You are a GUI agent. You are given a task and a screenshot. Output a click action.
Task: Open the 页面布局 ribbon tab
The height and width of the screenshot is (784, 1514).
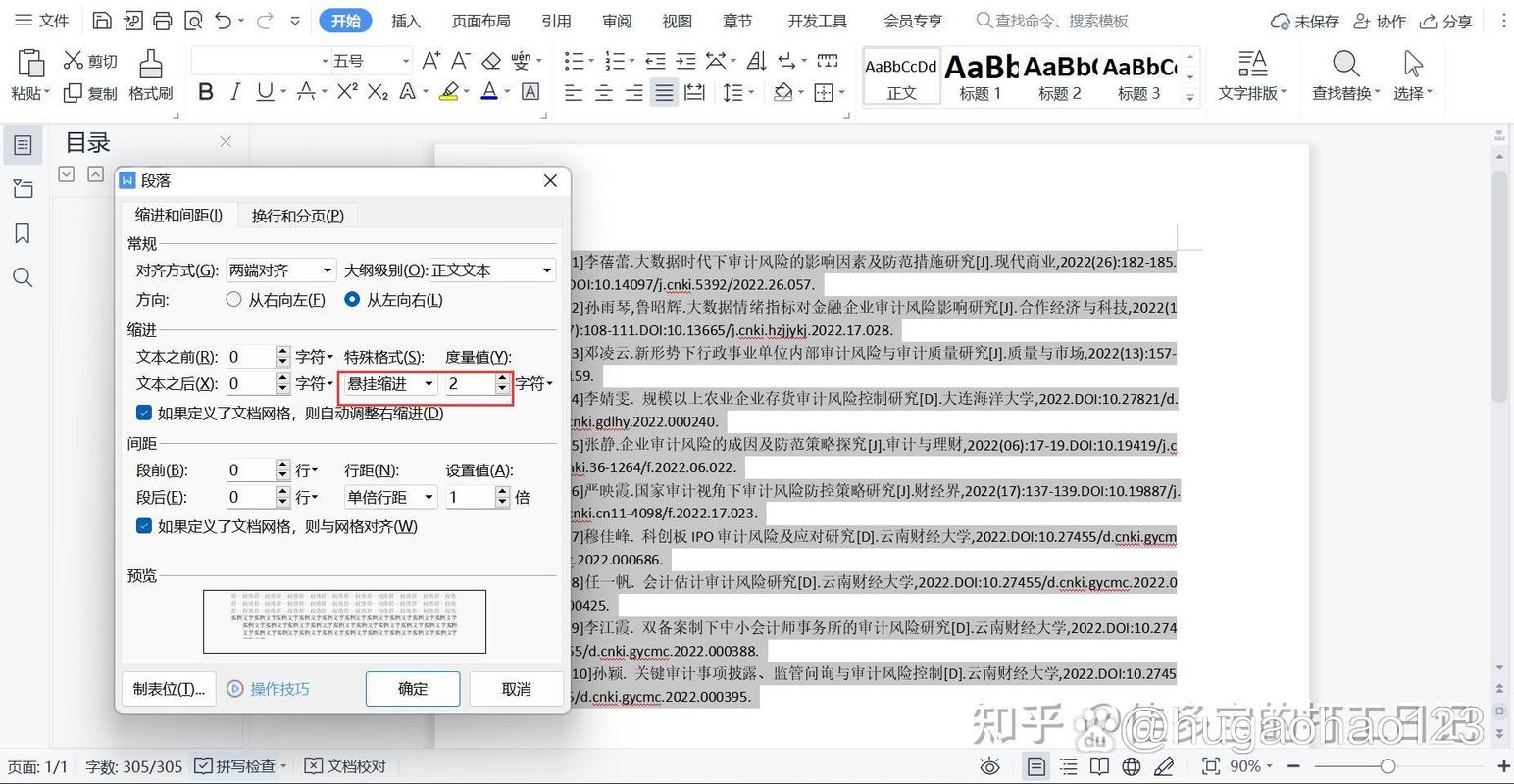[480, 21]
